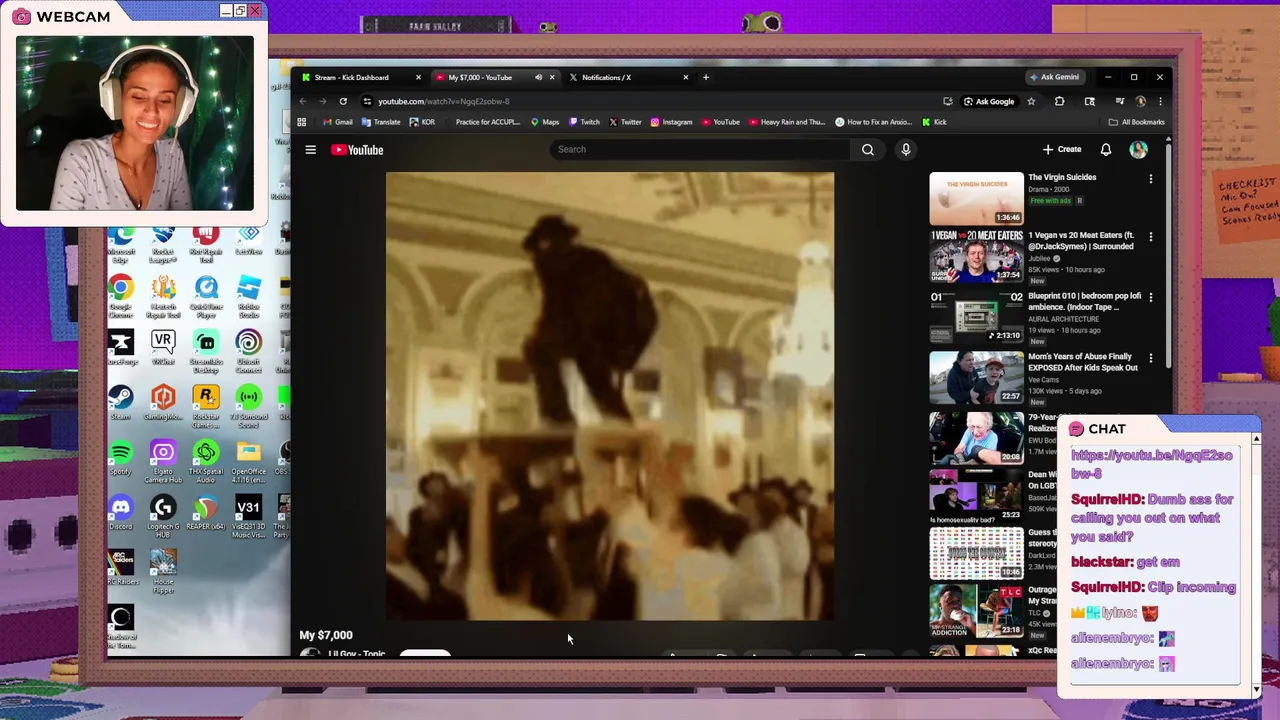The width and height of the screenshot is (1280, 720).
Task: Open Chrome apps grid in the bookmarks bar
Action: [x=302, y=122]
